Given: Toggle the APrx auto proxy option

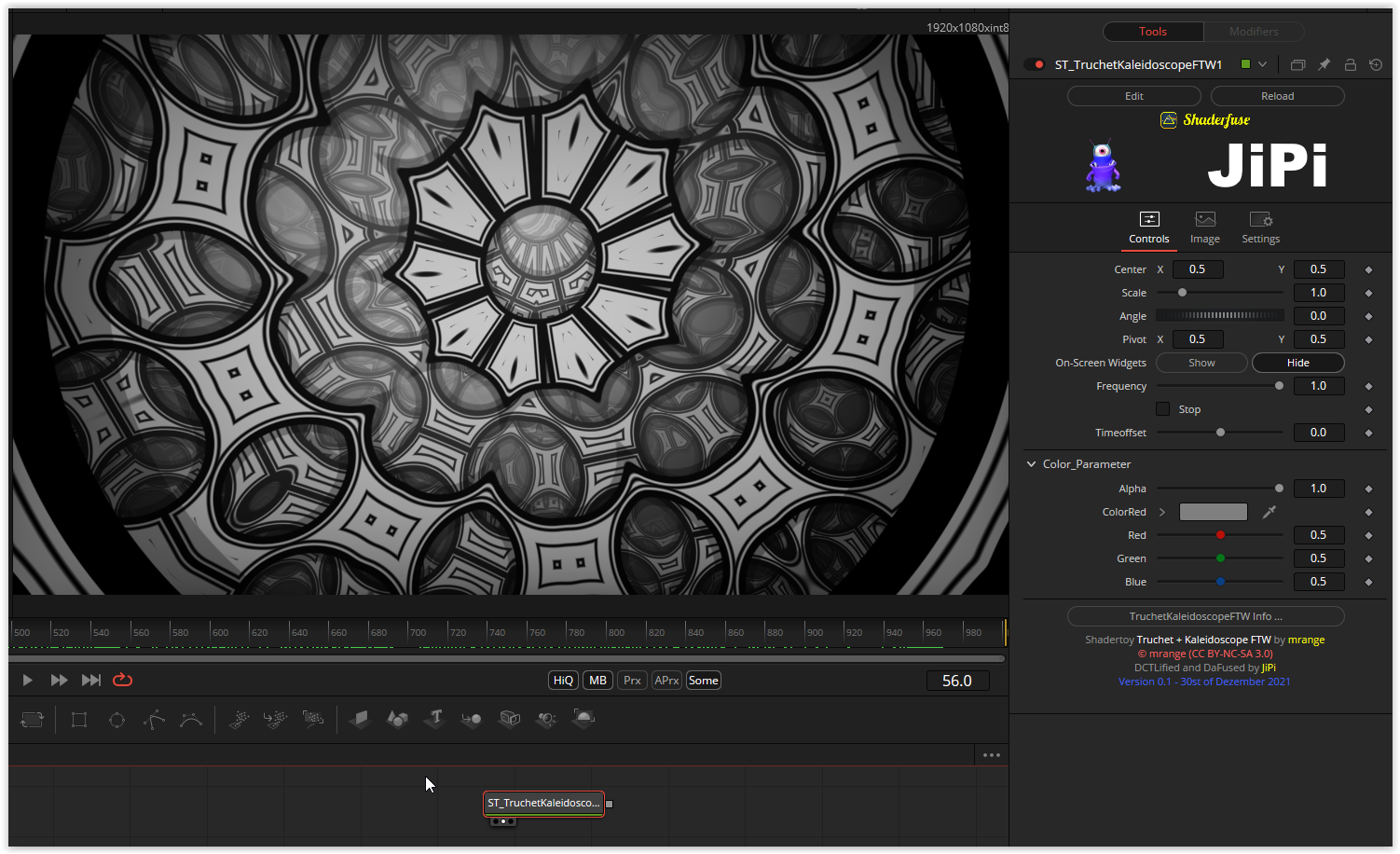Looking at the screenshot, I should pos(666,681).
